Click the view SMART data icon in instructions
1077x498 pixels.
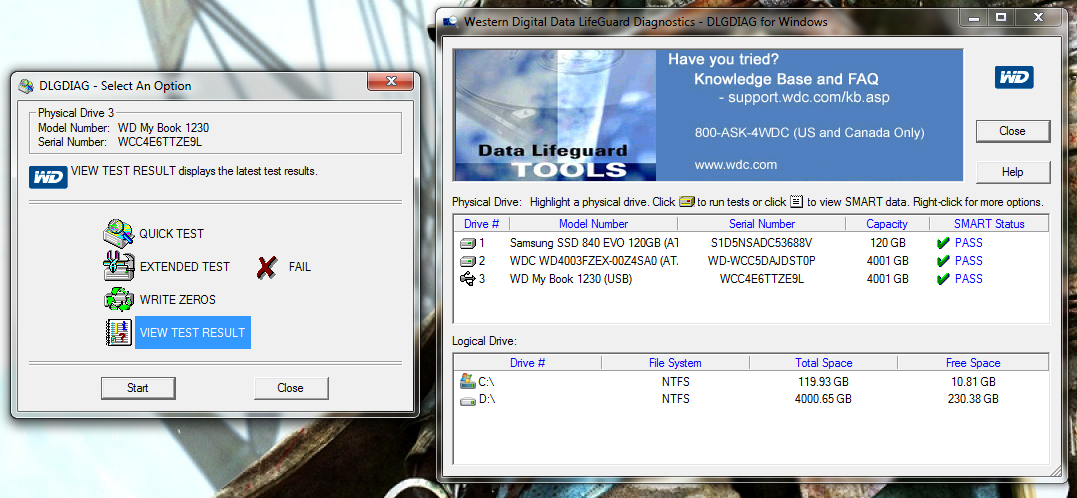coord(796,202)
